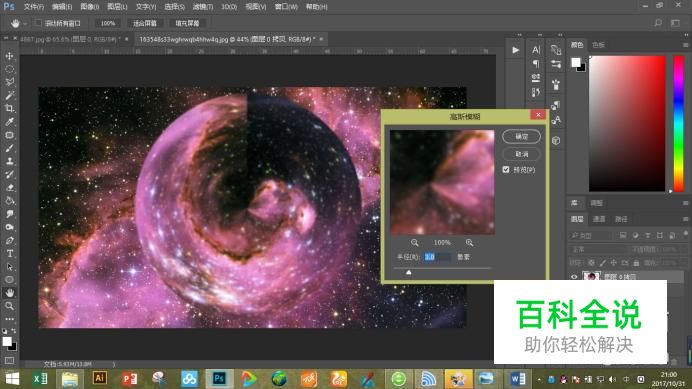Image resolution: width=692 pixels, height=389 pixels.
Task: Zoom in the Gaussian Blur preview
Action: coord(469,242)
